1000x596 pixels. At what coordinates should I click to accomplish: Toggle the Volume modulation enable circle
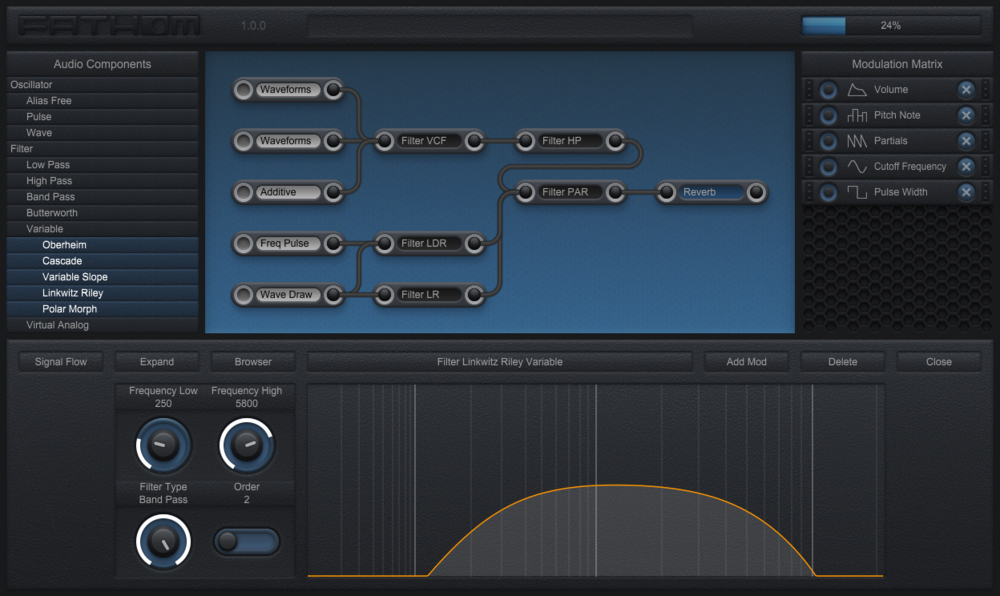[828, 90]
